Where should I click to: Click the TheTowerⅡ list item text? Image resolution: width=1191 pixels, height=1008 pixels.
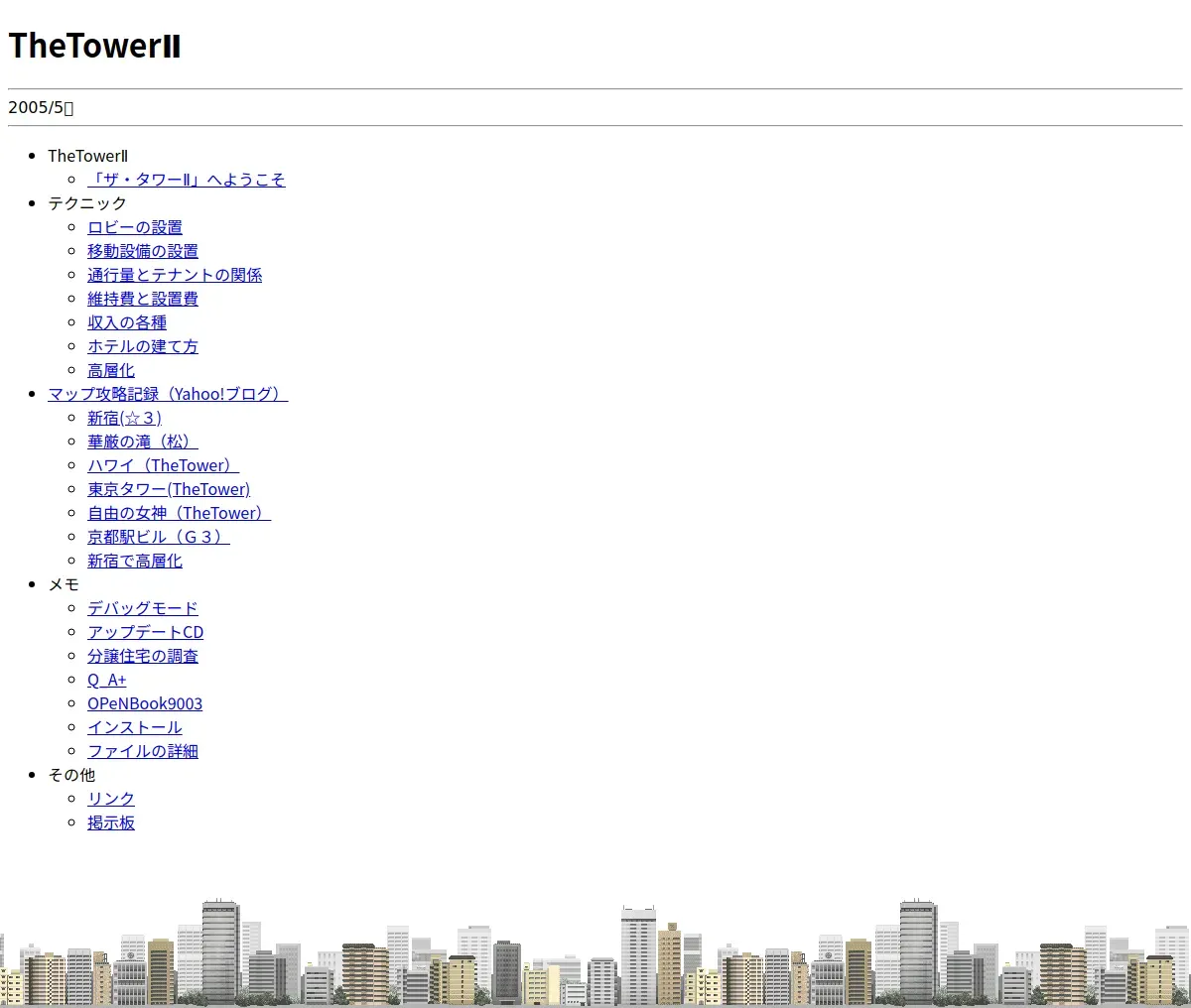[x=87, y=156]
